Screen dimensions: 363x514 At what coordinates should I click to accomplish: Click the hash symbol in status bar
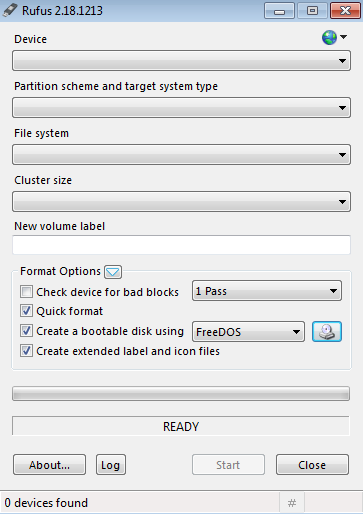[292, 503]
